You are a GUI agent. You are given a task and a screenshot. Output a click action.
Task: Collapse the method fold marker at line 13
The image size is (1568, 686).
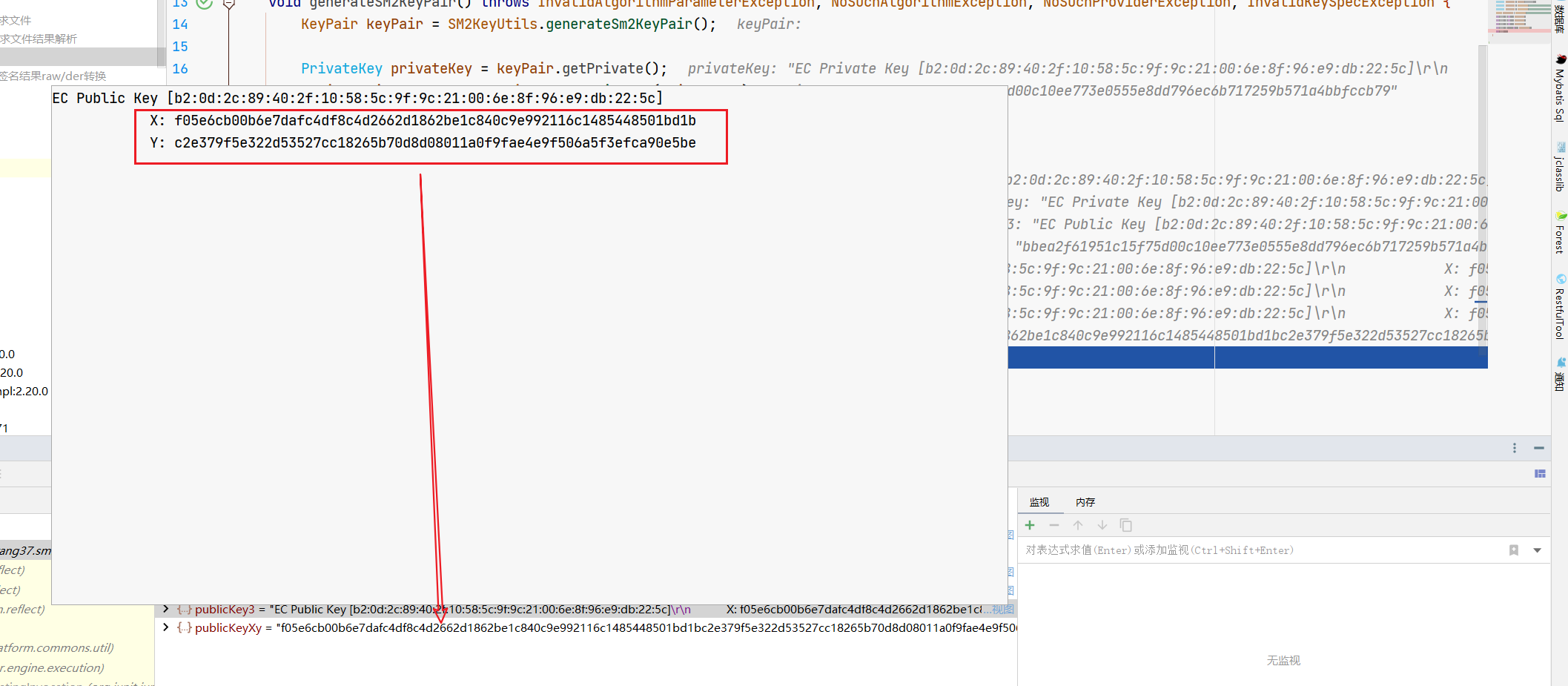click(x=229, y=4)
